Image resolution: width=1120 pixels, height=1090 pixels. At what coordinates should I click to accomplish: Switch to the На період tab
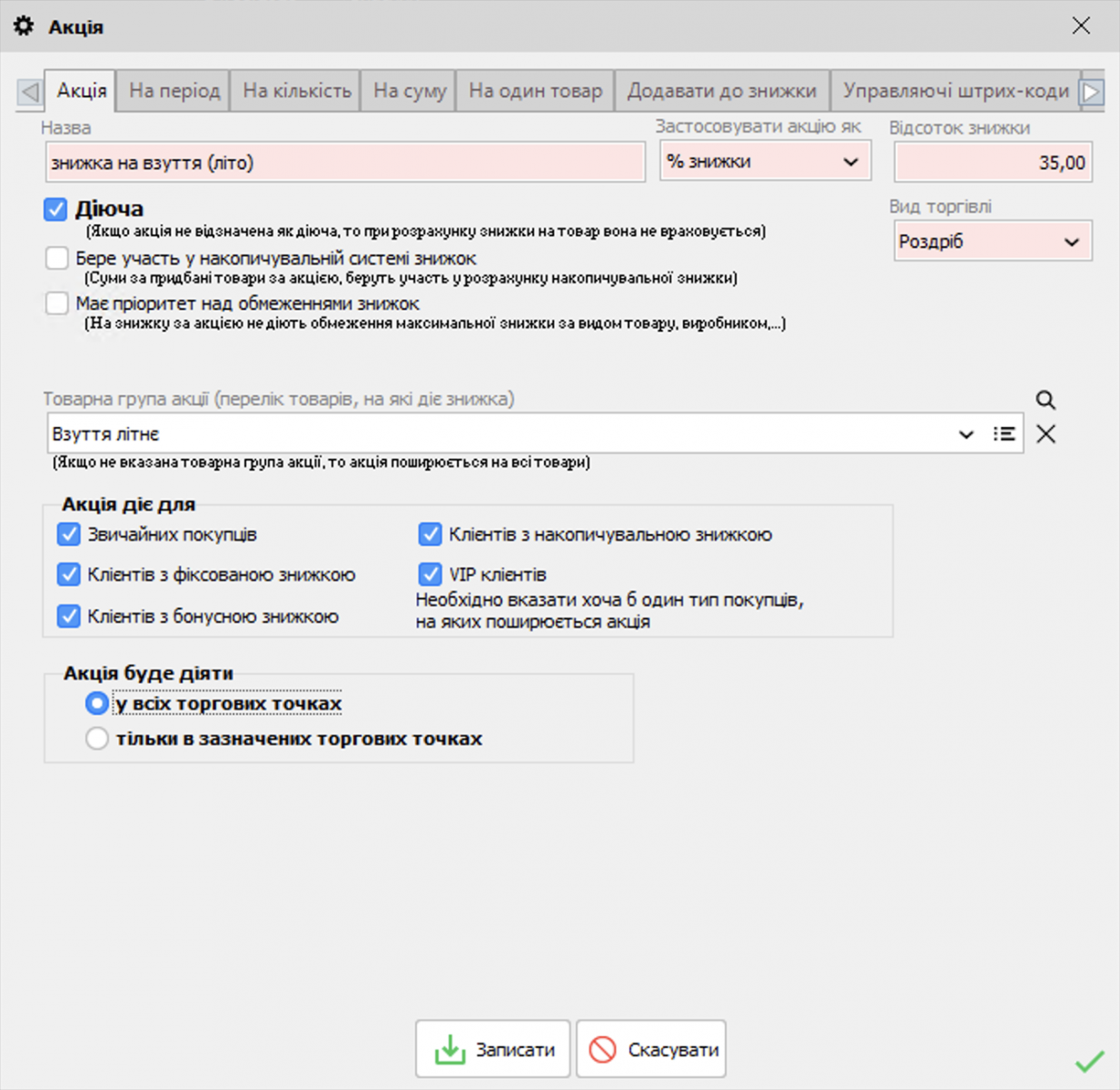click(174, 91)
